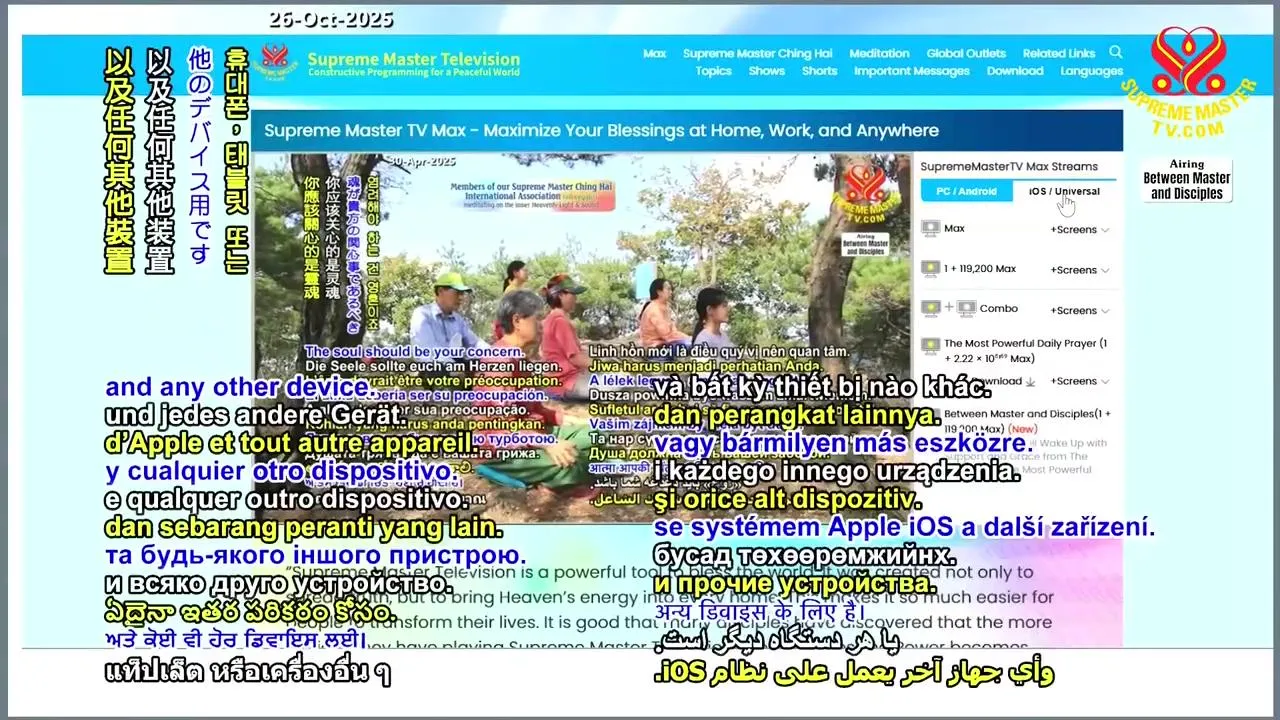Click the Supreme Master Television site title
The height and width of the screenshot is (720, 1280).
(x=414, y=59)
